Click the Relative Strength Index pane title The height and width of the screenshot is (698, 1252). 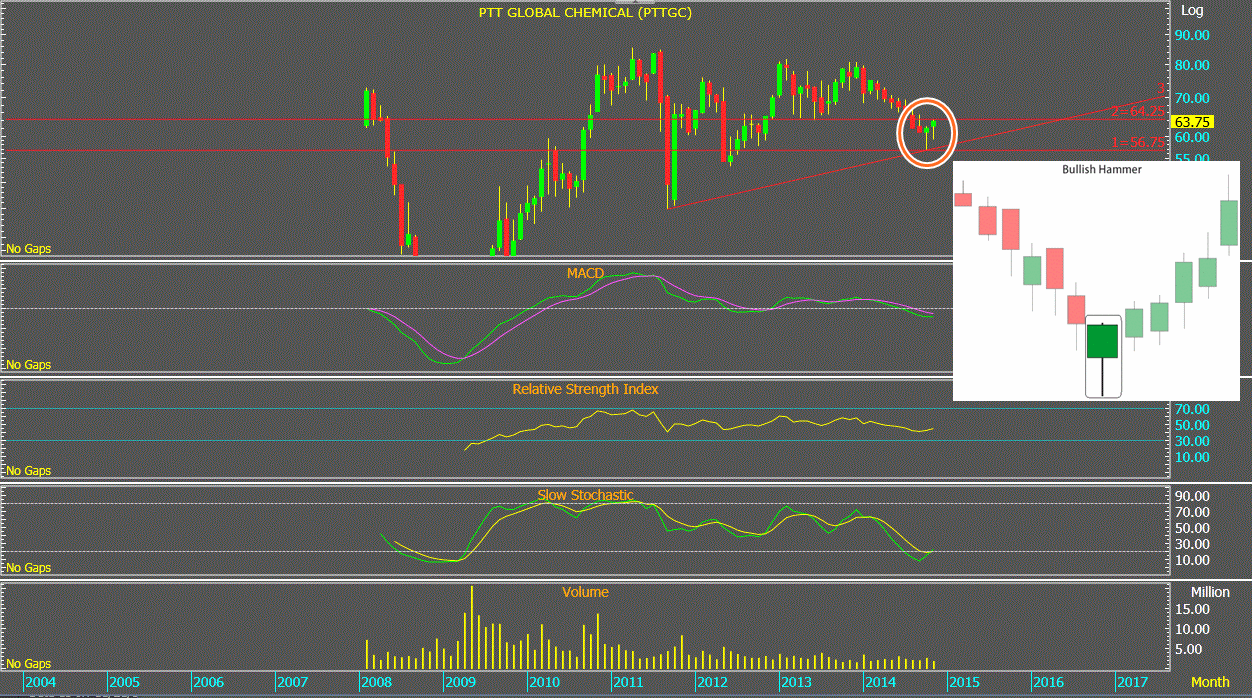[585, 389]
